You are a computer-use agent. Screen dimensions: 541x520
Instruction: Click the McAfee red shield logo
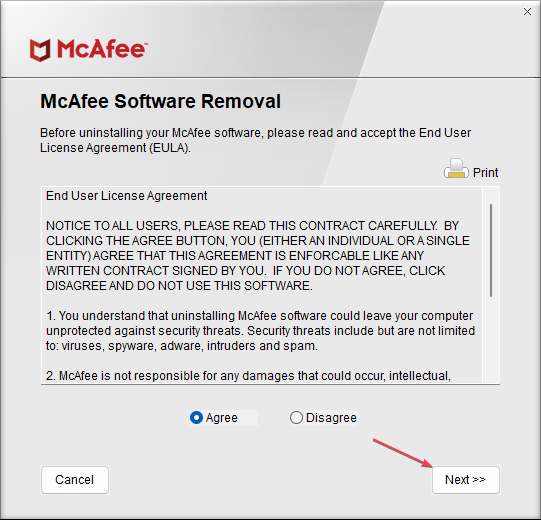[40, 50]
